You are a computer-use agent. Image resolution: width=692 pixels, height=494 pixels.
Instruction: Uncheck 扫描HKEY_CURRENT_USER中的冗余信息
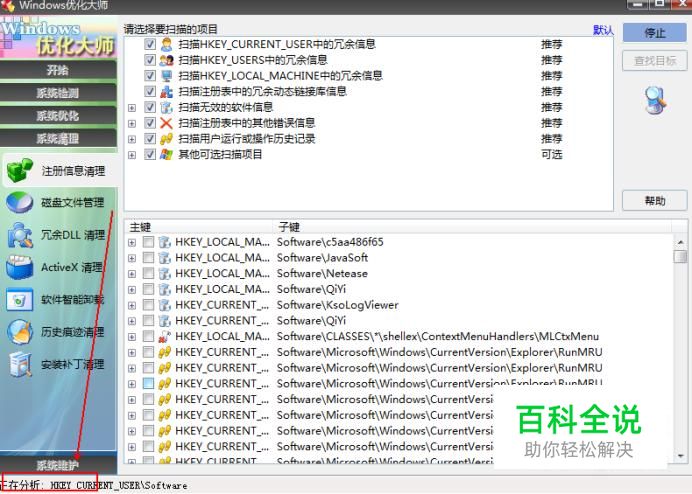150,44
